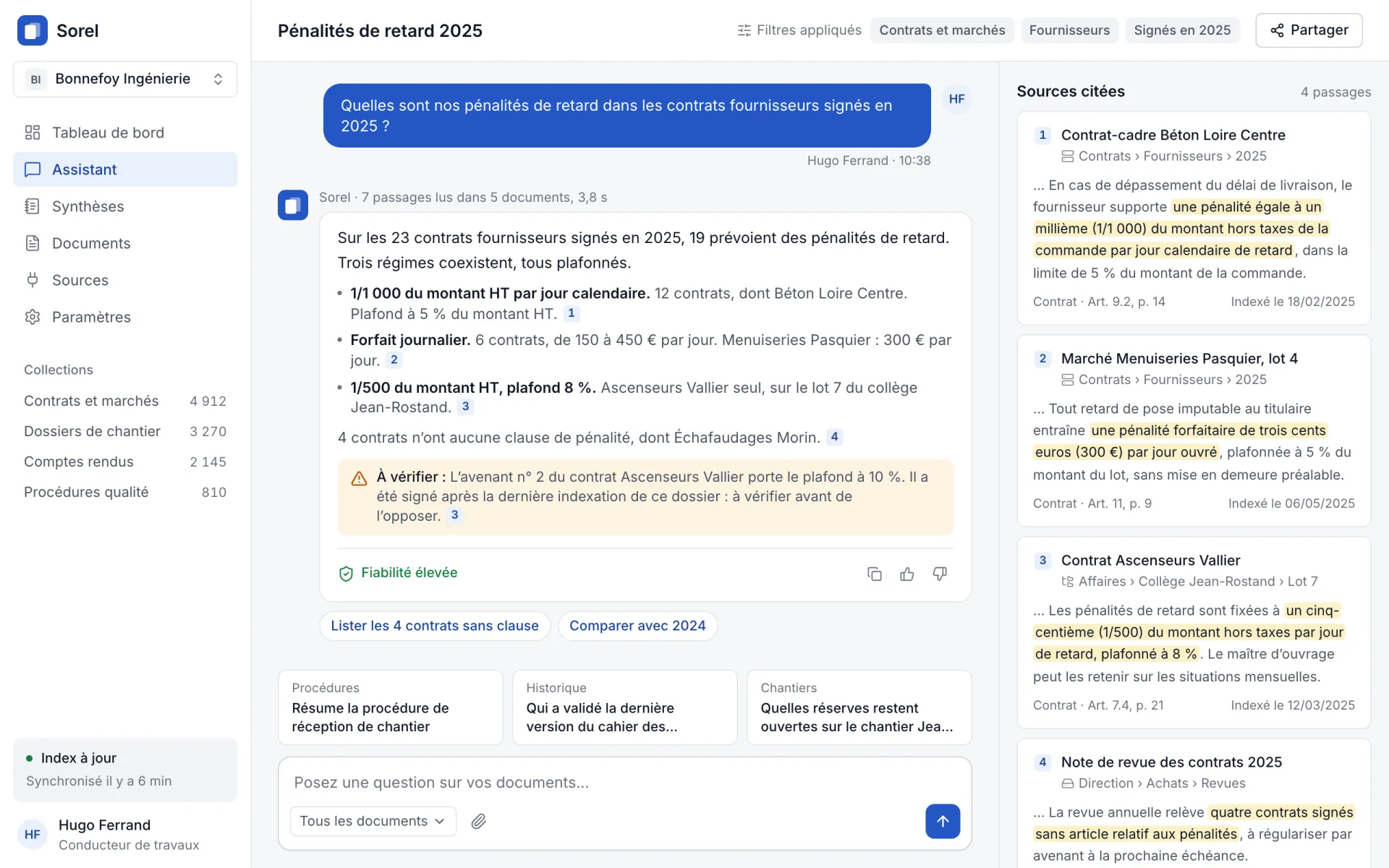Click the HF avatar beside the user message
This screenshot has height=868, width=1389.
(956, 99)
